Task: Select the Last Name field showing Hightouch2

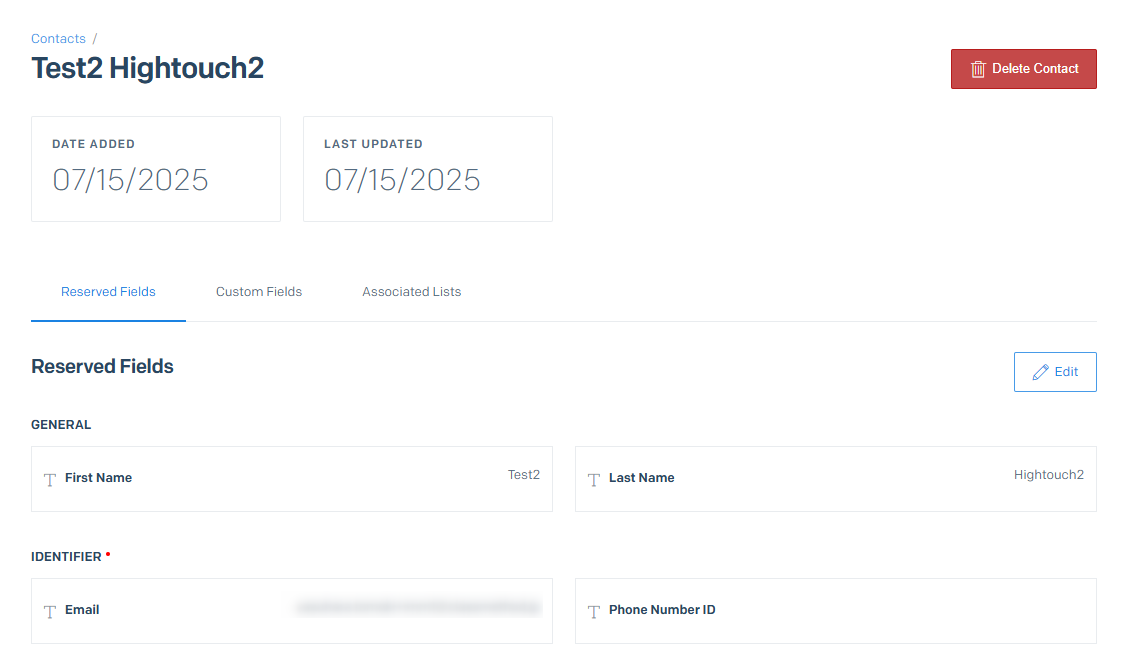Action: tap(836, 479)
